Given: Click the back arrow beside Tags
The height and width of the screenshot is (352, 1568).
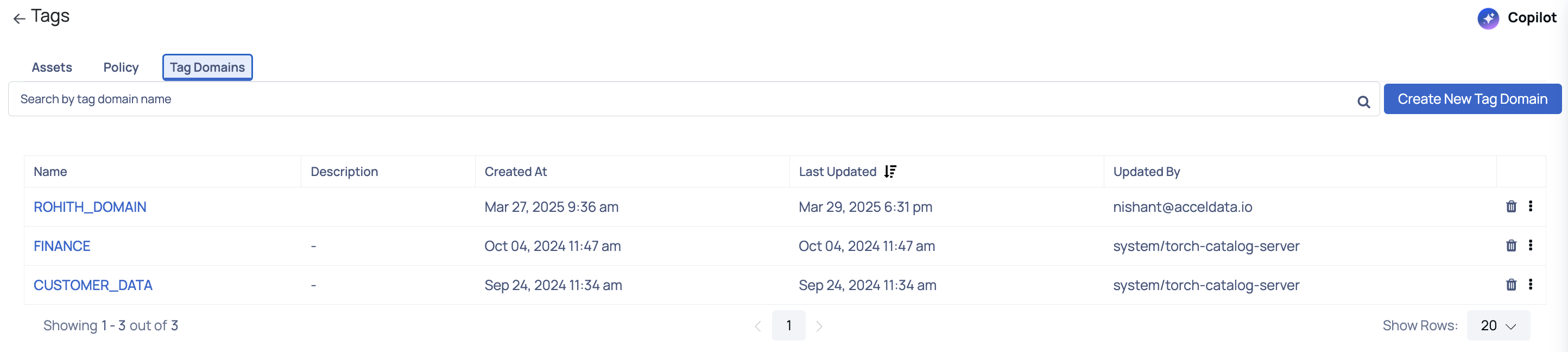Looking at the screenshot, I should pos(20,19).
